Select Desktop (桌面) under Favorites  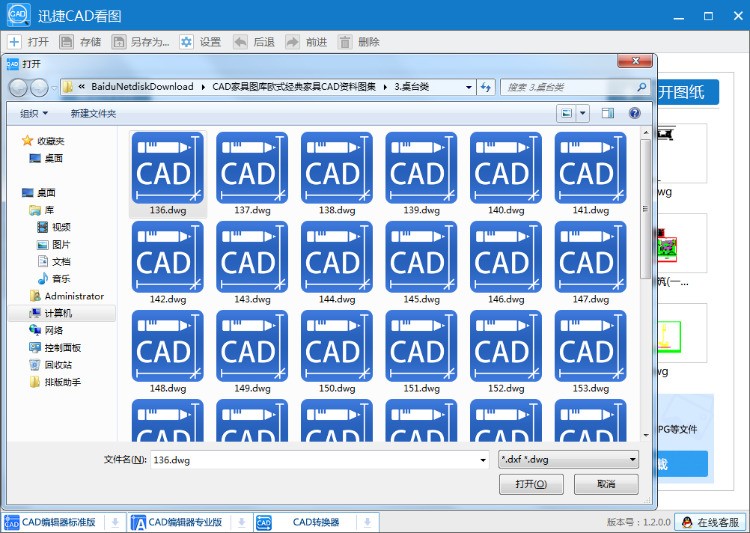pyautogui.click(x=46, y=158)
